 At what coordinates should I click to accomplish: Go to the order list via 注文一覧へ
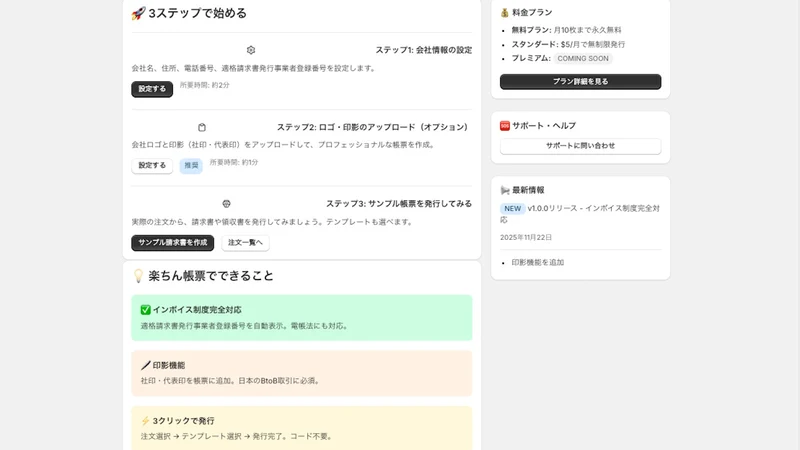pyautogui.click(x=245, y=242)
